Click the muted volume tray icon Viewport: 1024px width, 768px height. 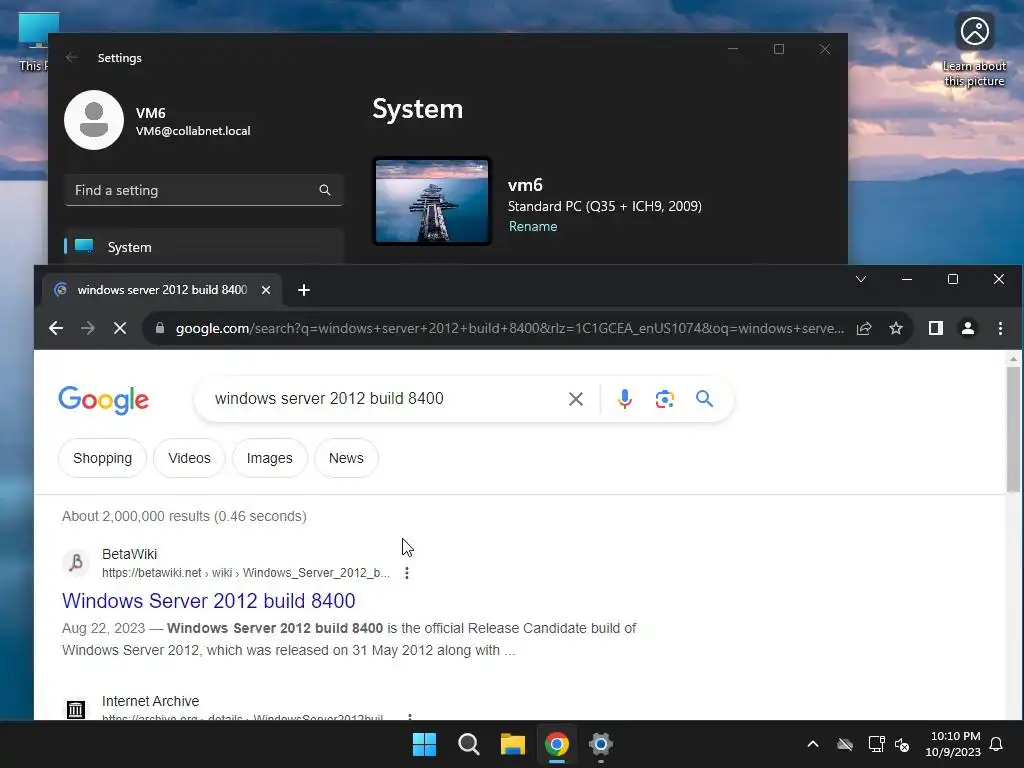pyautogui.click(x=902, y=744)
